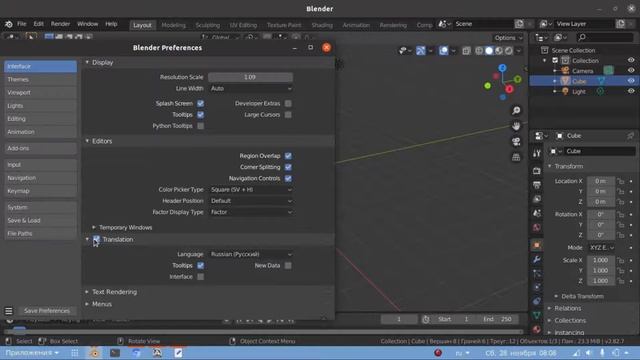640x360 pixels.
Task: Toggle the Navigation Controls checkbox
Action: click(x=288, y=178)
